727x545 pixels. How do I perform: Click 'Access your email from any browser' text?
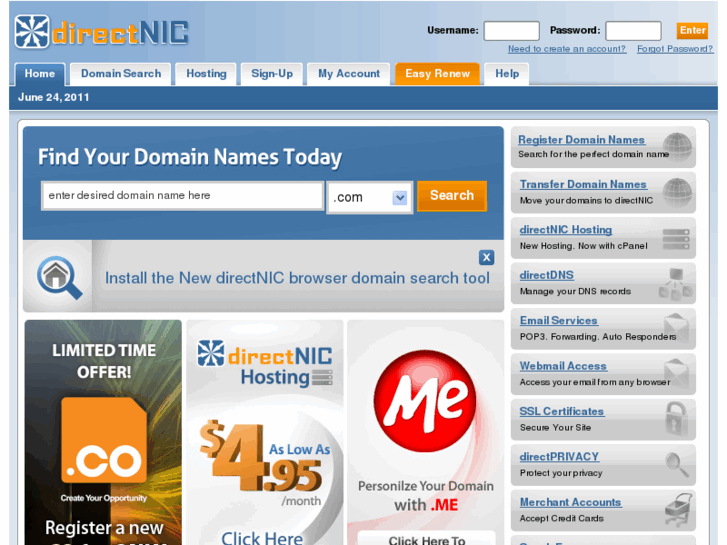[595, 382]
